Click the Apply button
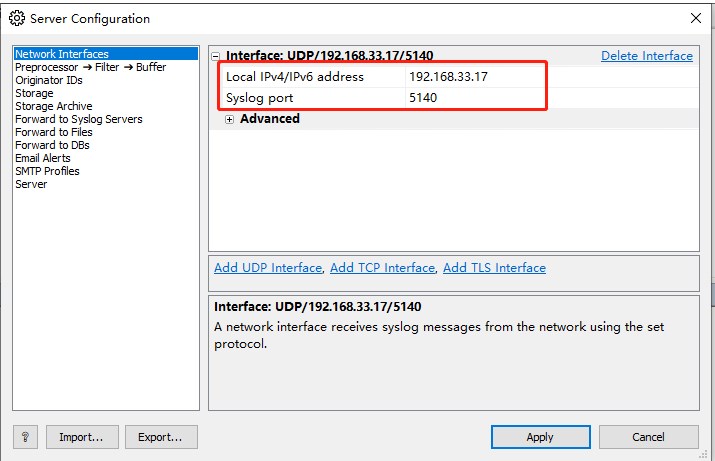The image size is (715, 461). click(540, 437)
